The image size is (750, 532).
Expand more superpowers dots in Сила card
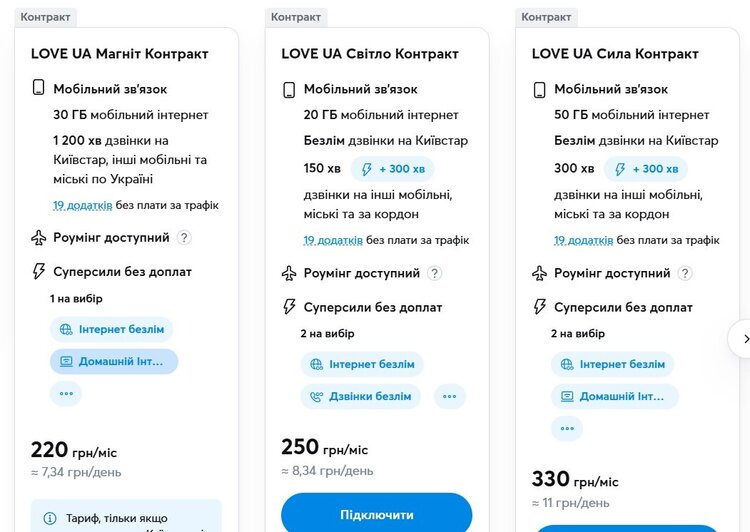tap(567, 428)
